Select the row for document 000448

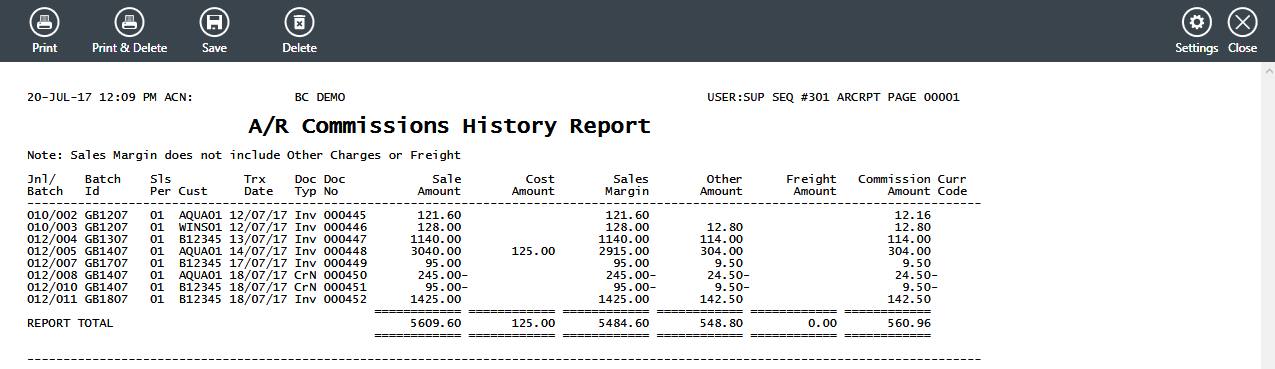504,251
